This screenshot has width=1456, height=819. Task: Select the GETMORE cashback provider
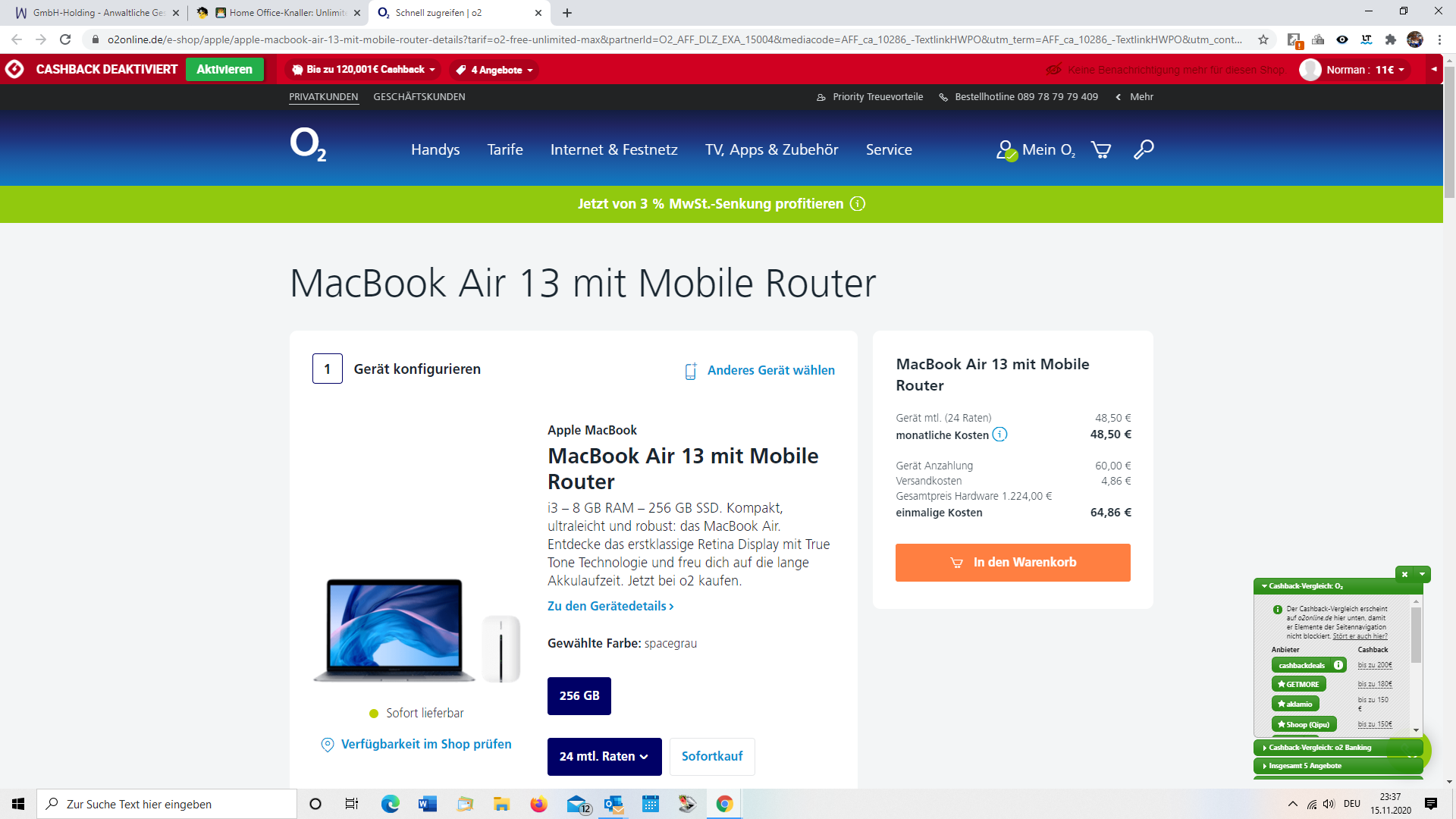click(1298, 684)
